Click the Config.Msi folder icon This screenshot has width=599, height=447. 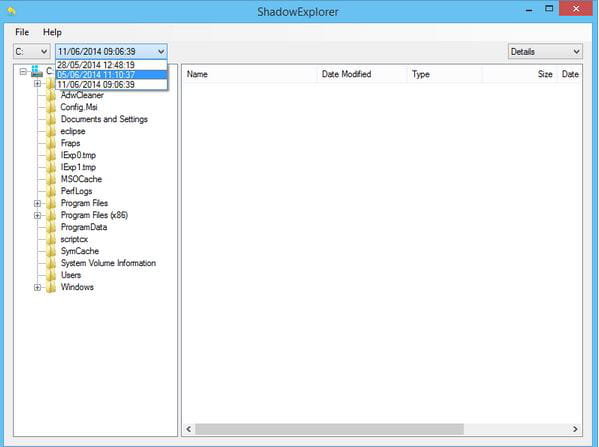tap(51, 107)
